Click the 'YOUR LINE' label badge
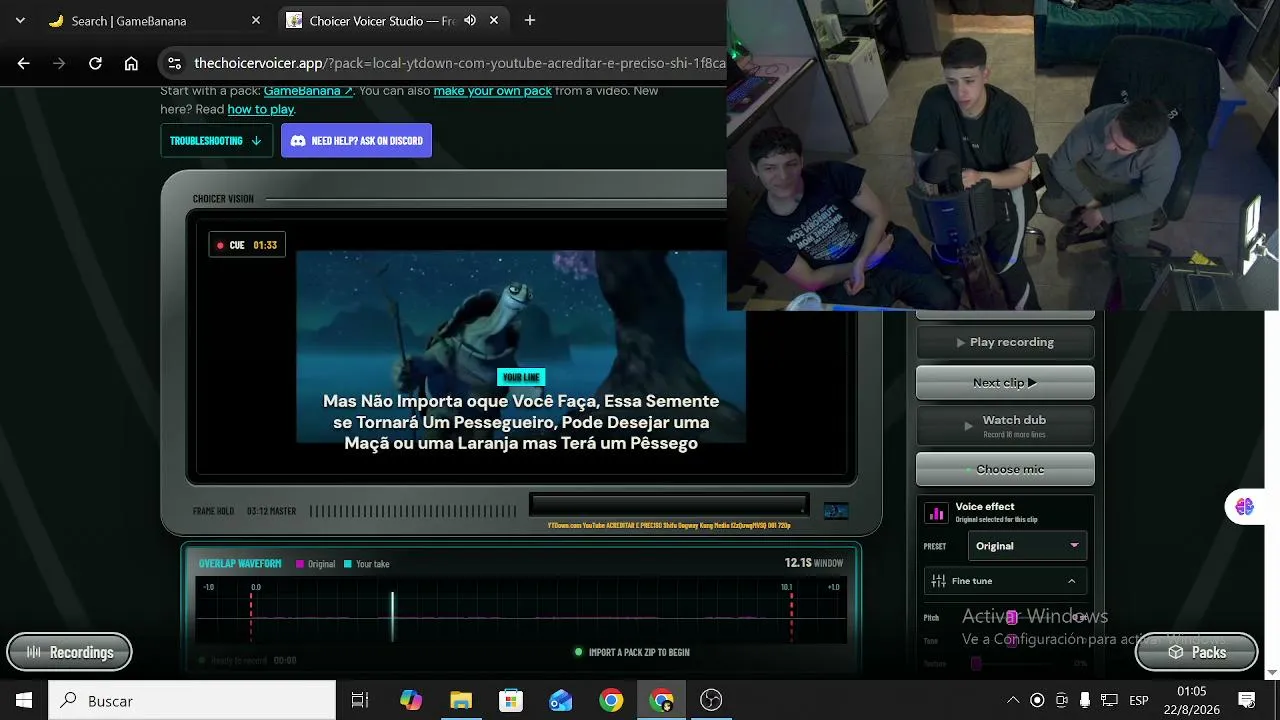 tap(521, 377)
